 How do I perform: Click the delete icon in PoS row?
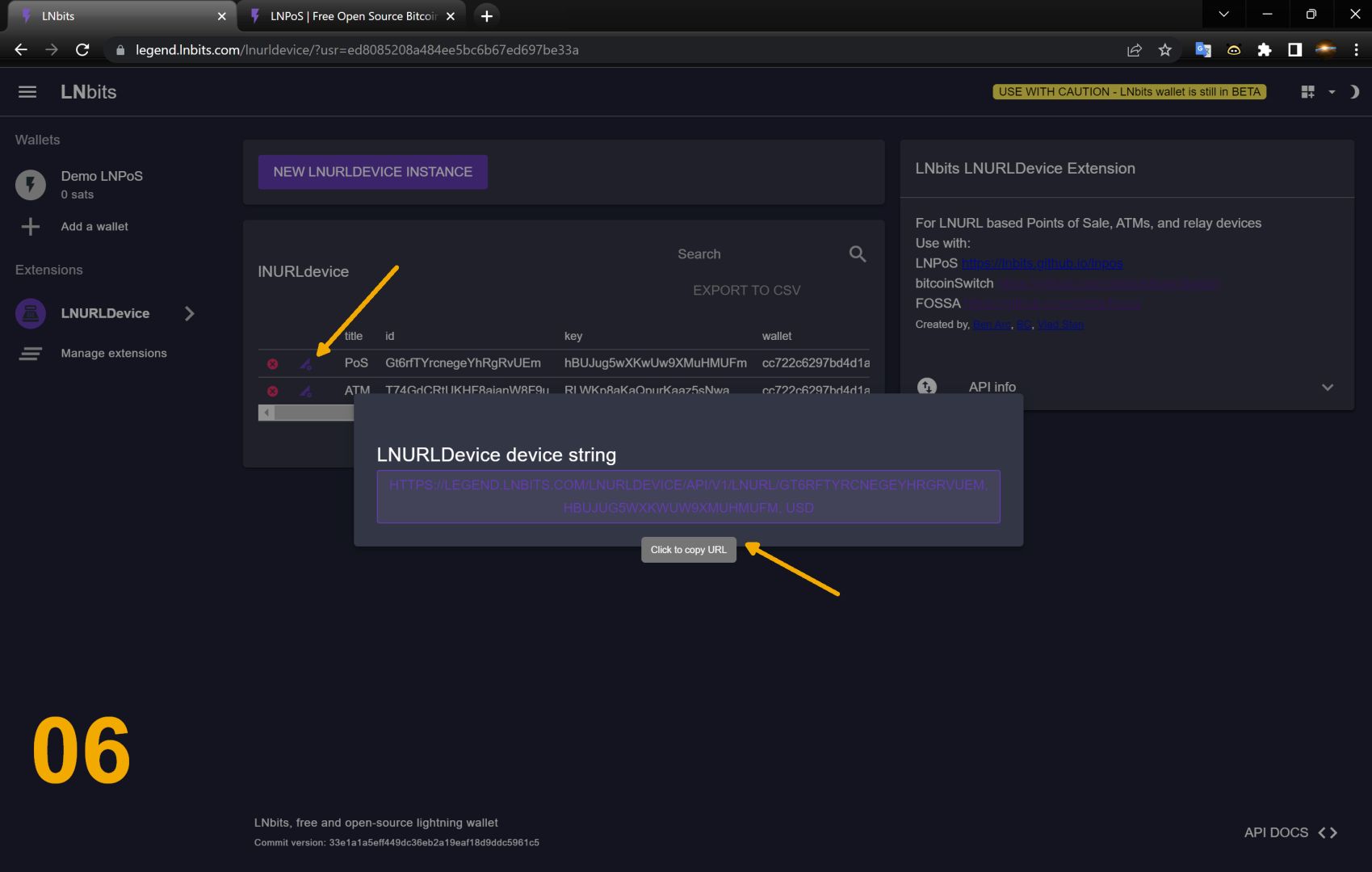tap(273, 364)
